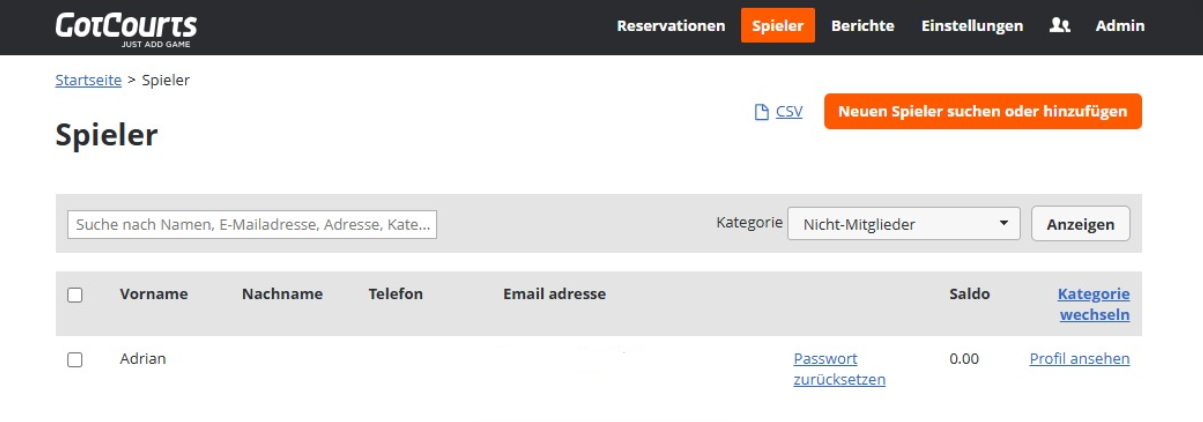Go to Berichte in navigation

click(862, 26)
